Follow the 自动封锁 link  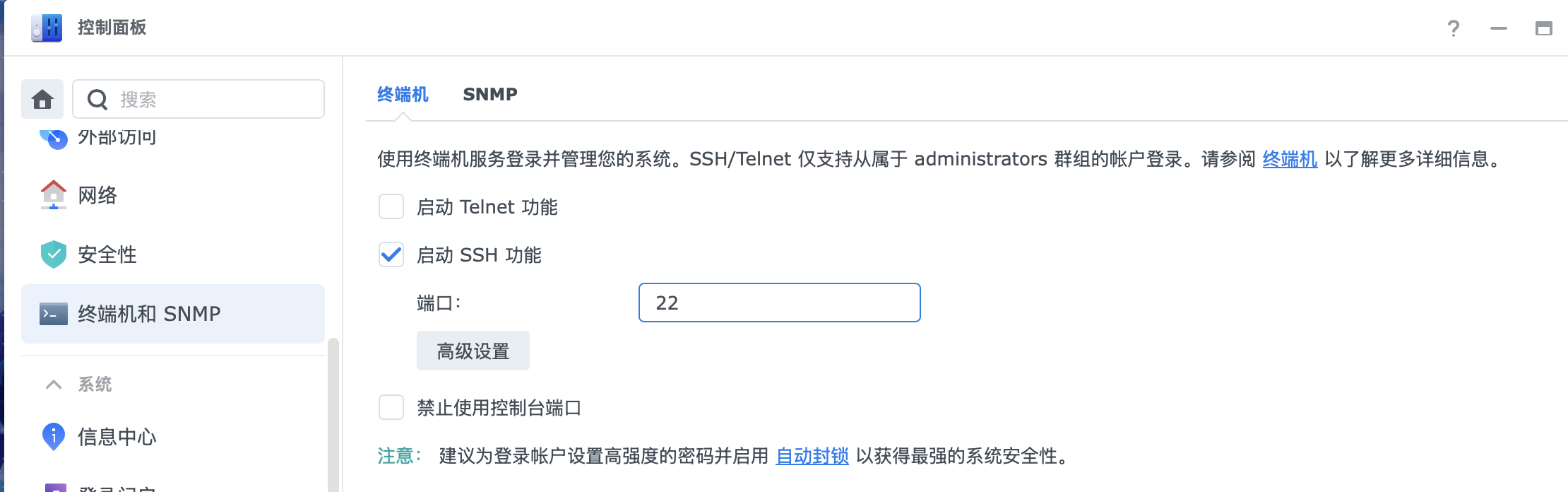click(812, 457)
